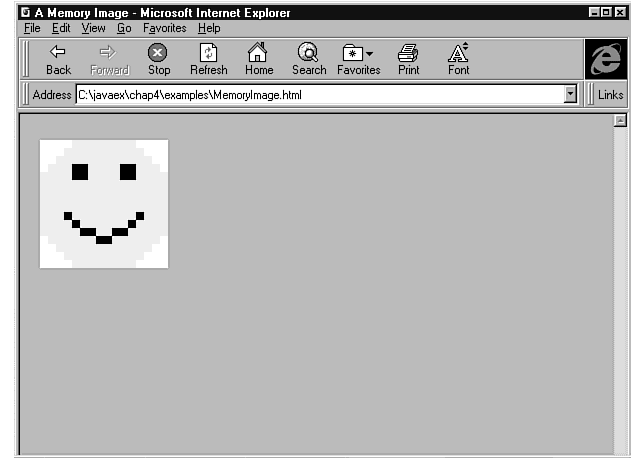Click the Back navigation arrow icon
Image resolution: width=632 pixels, height=475 pixels.
(58, 52)
